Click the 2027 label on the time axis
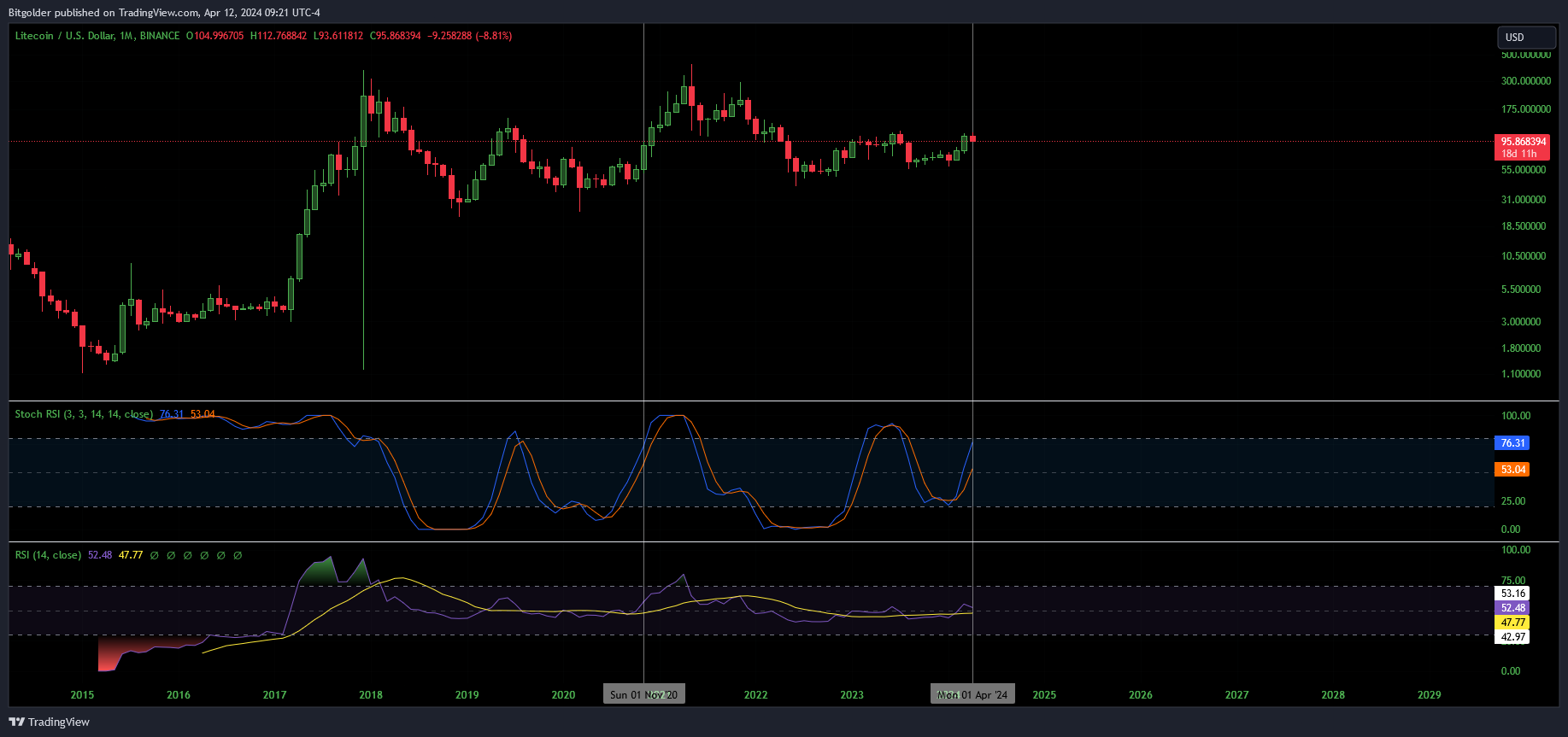The image size is (1568, 737). tap(1236, 695)
